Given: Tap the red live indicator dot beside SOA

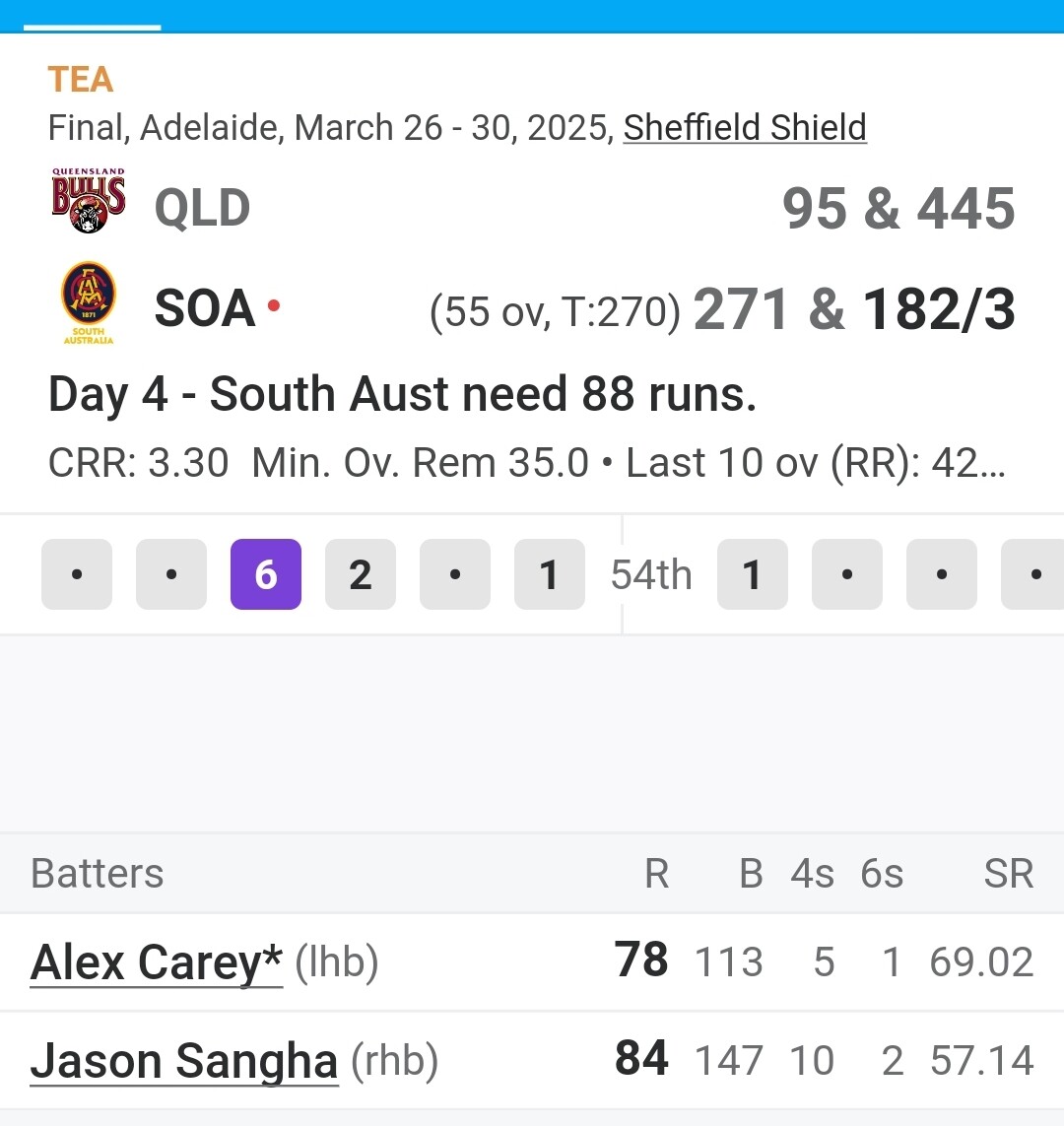Looking at the screenshot, I should pyautogui.click(x=274, y=305).
